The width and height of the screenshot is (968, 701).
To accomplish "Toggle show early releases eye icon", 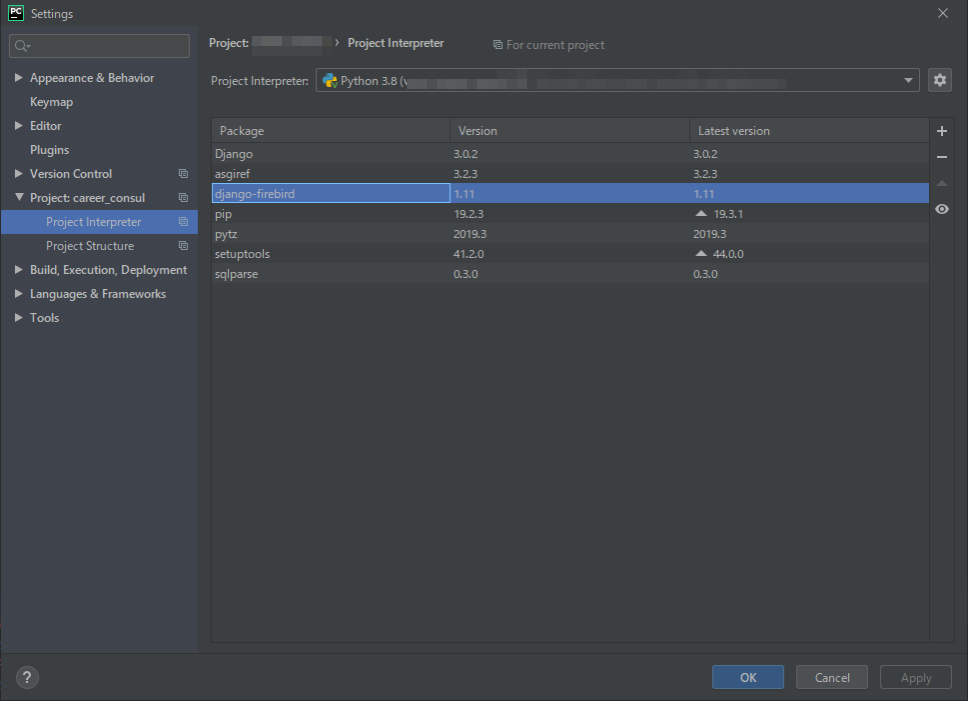I will (941, 209).
